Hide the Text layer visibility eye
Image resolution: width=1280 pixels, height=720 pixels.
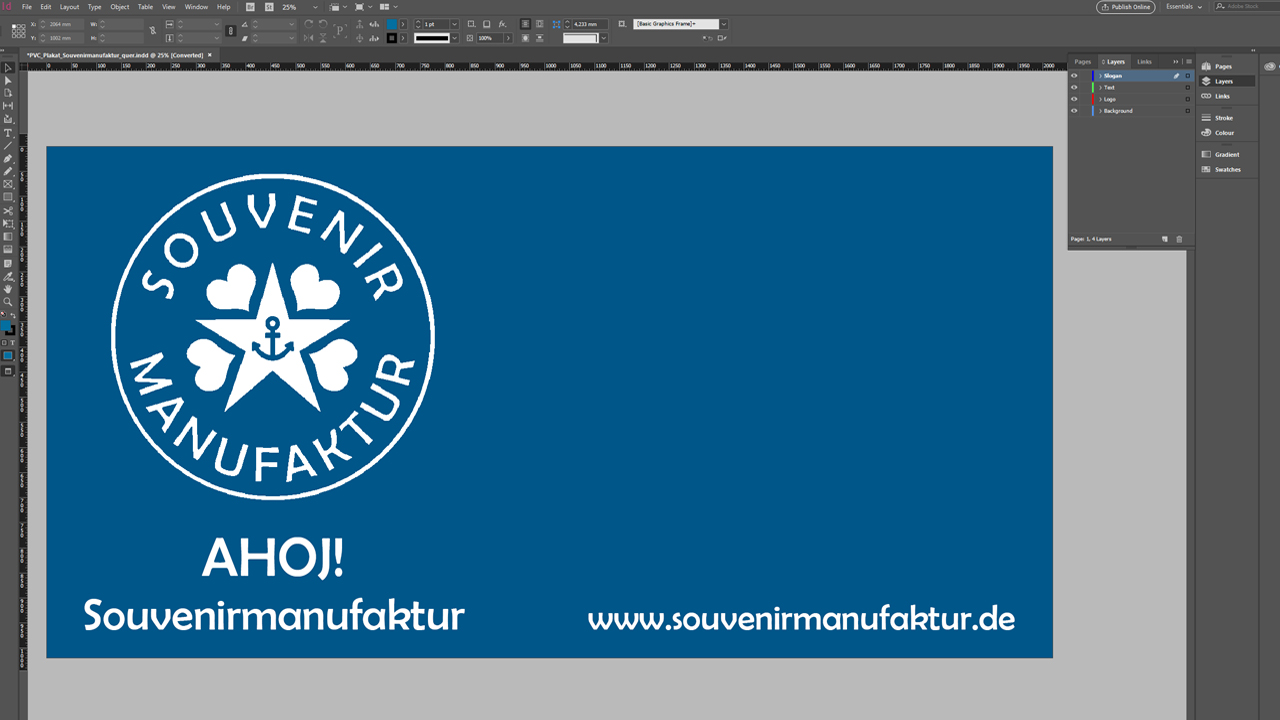(x=1074, y=88)
